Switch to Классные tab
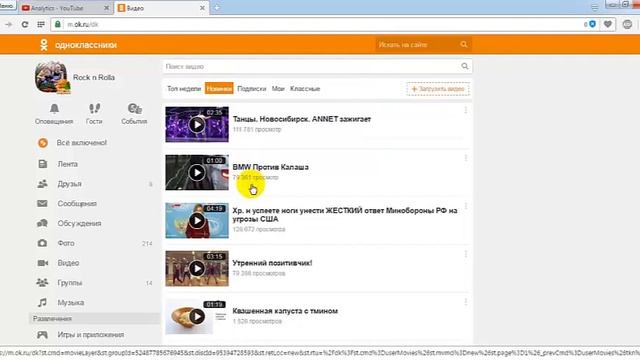 pos(305,89)
